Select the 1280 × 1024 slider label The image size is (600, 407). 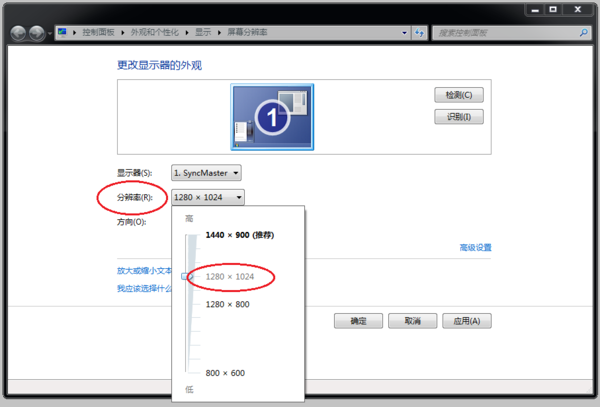tap(230, 277)
